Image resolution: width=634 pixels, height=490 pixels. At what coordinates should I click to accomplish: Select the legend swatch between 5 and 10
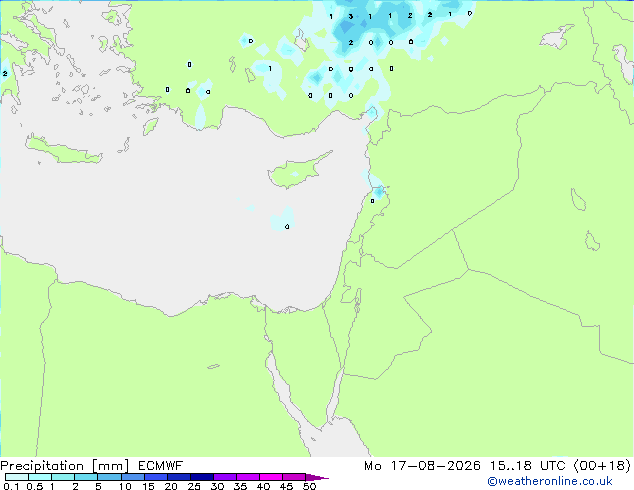pos(109,477)
